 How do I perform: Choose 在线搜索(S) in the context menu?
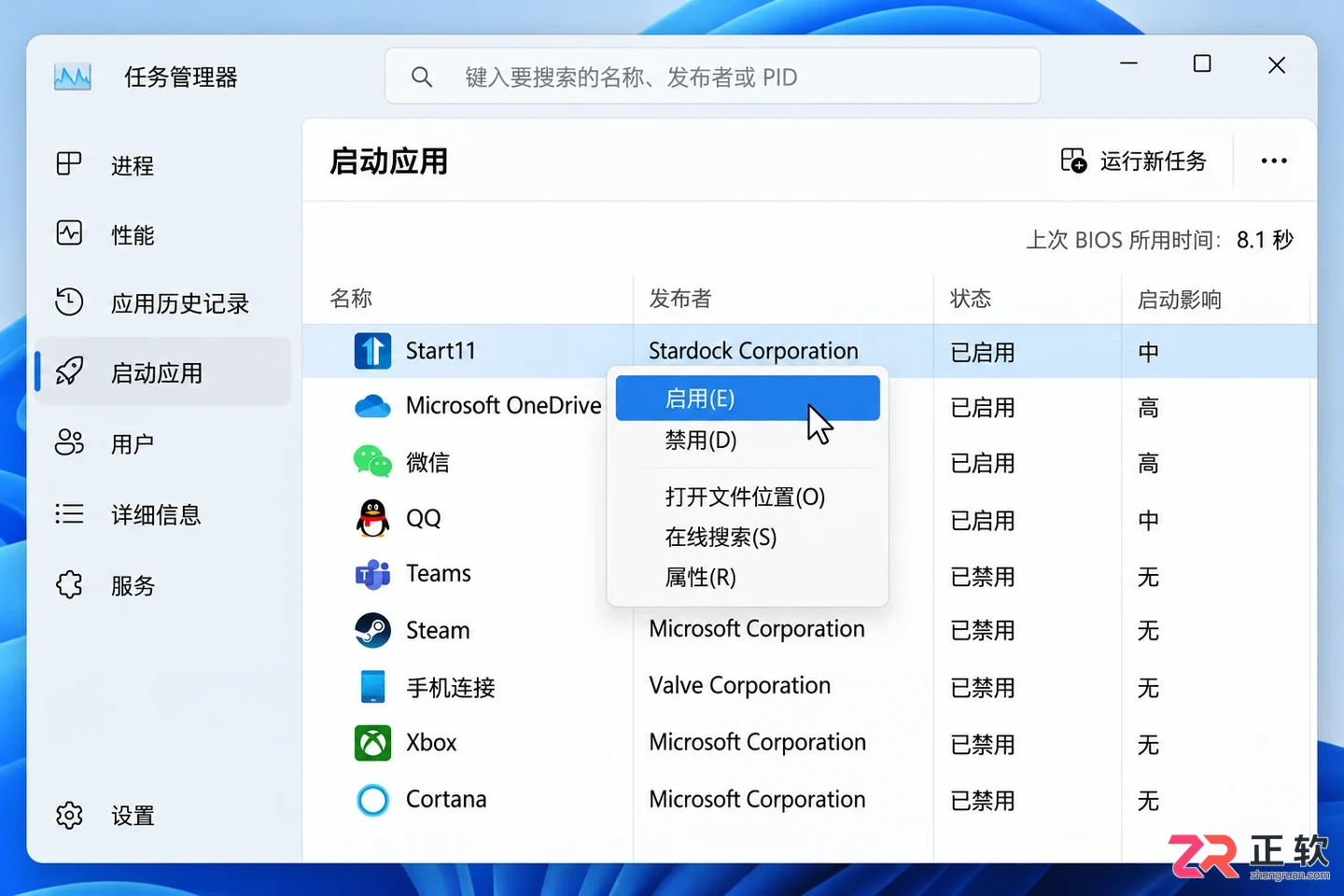click(x=748, y=537)
